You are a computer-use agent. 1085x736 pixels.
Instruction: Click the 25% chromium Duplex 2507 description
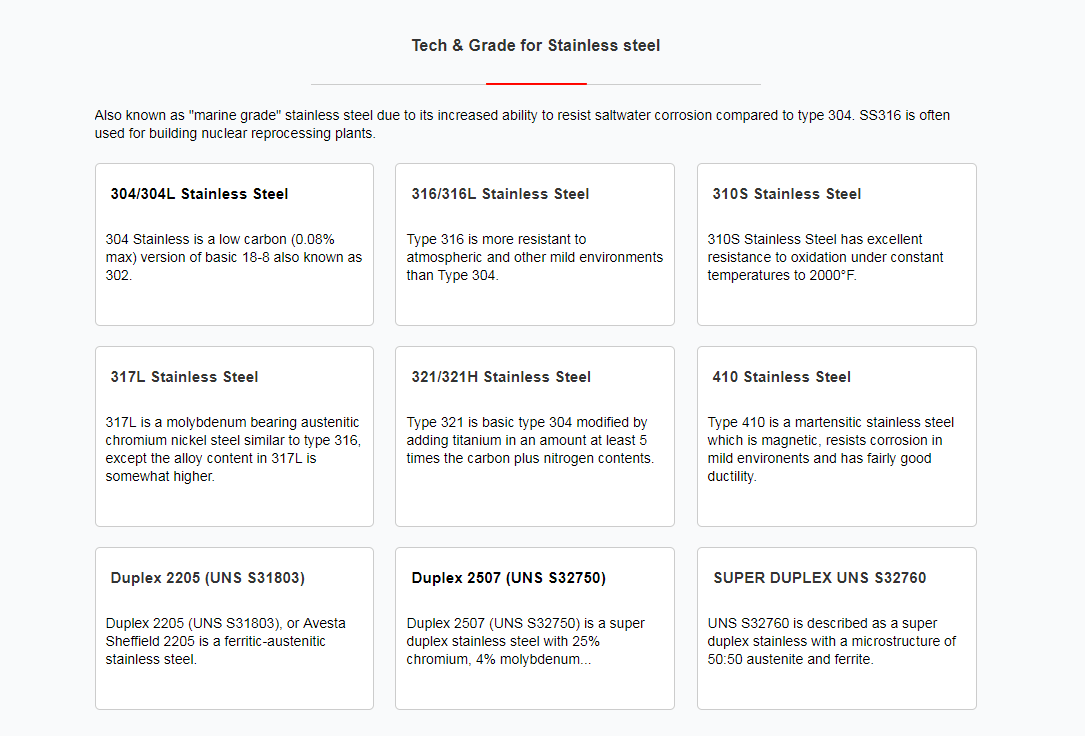tap(525, 641)
